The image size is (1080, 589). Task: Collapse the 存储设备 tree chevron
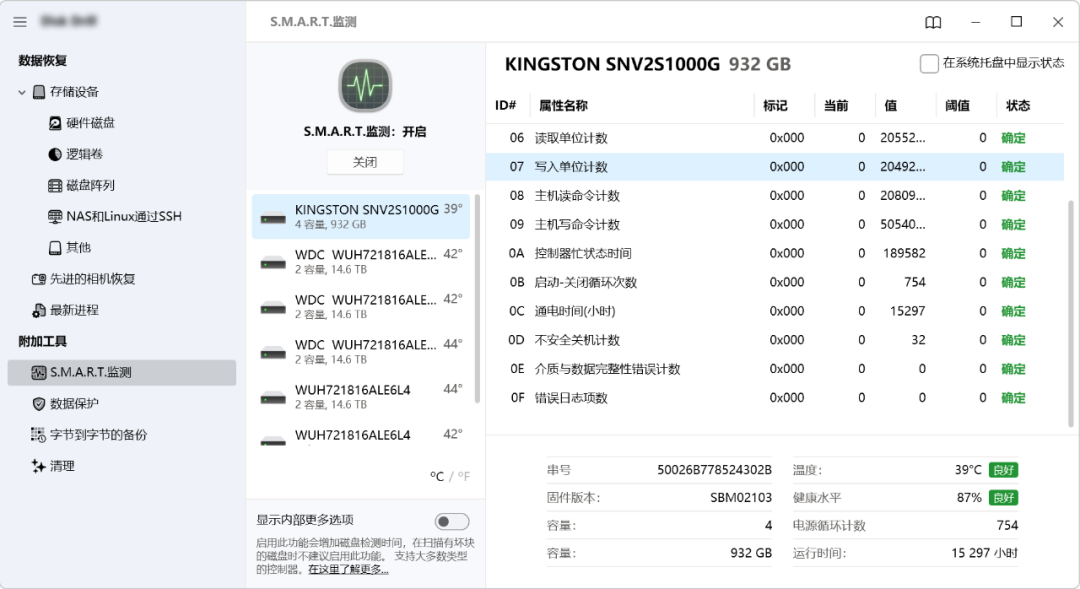22,92
